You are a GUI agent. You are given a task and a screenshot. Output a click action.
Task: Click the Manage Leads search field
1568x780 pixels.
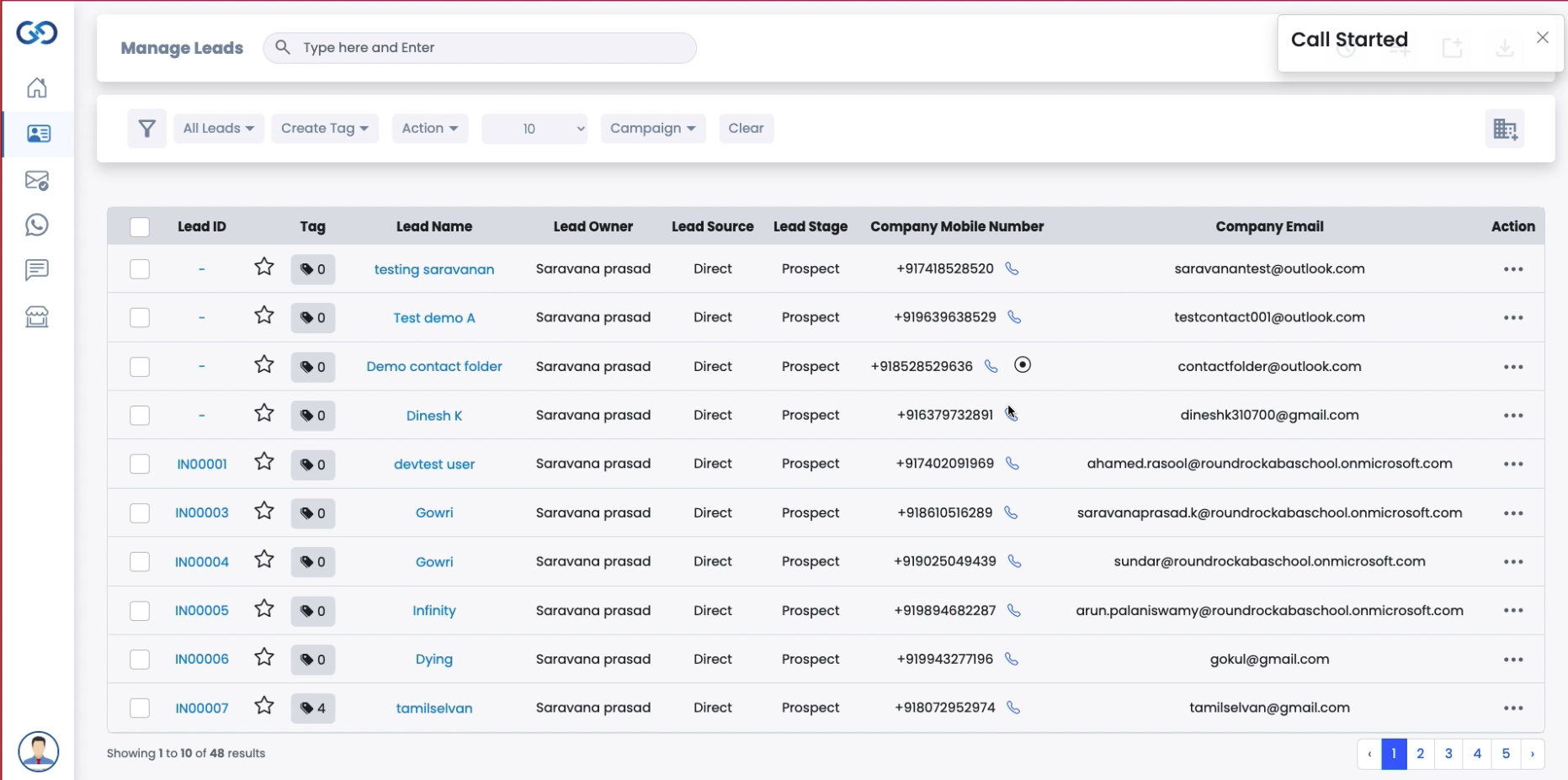click(x=480, y=48)
